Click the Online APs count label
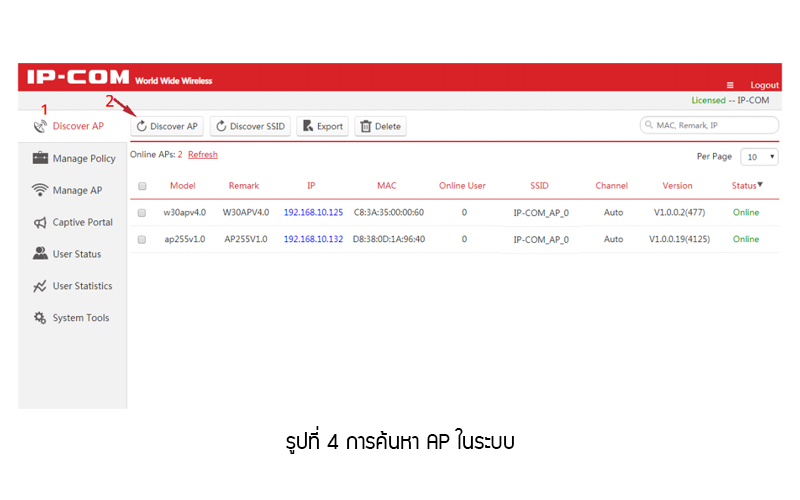The image size is (800, 500). 156,155
